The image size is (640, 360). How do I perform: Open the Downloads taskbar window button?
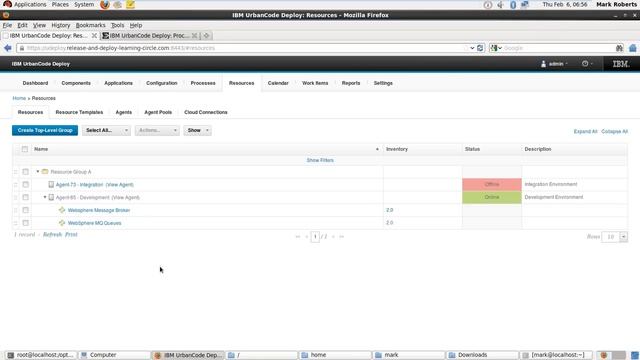482,355
